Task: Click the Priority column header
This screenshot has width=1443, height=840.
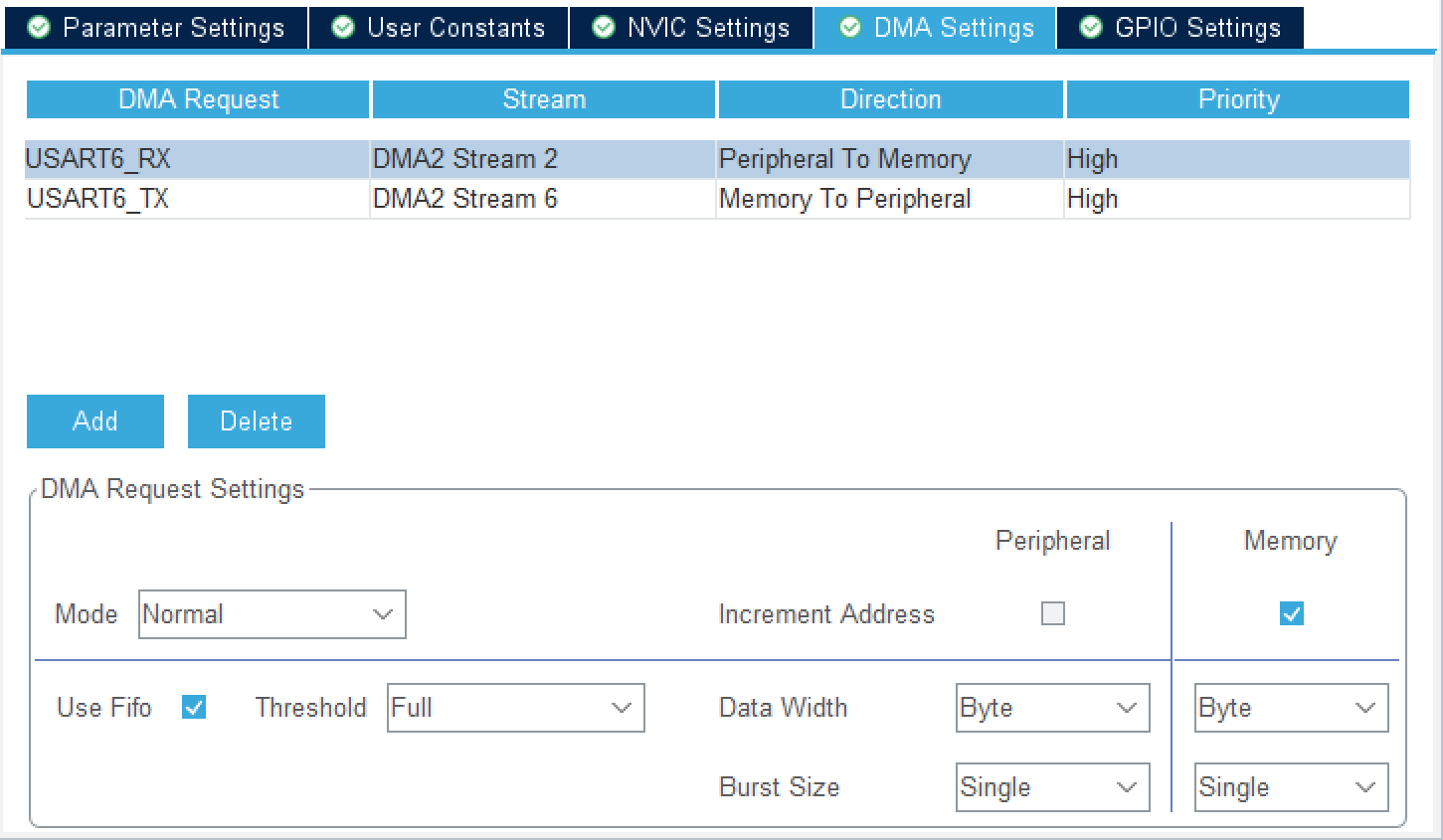Action: click(1238, 99)
